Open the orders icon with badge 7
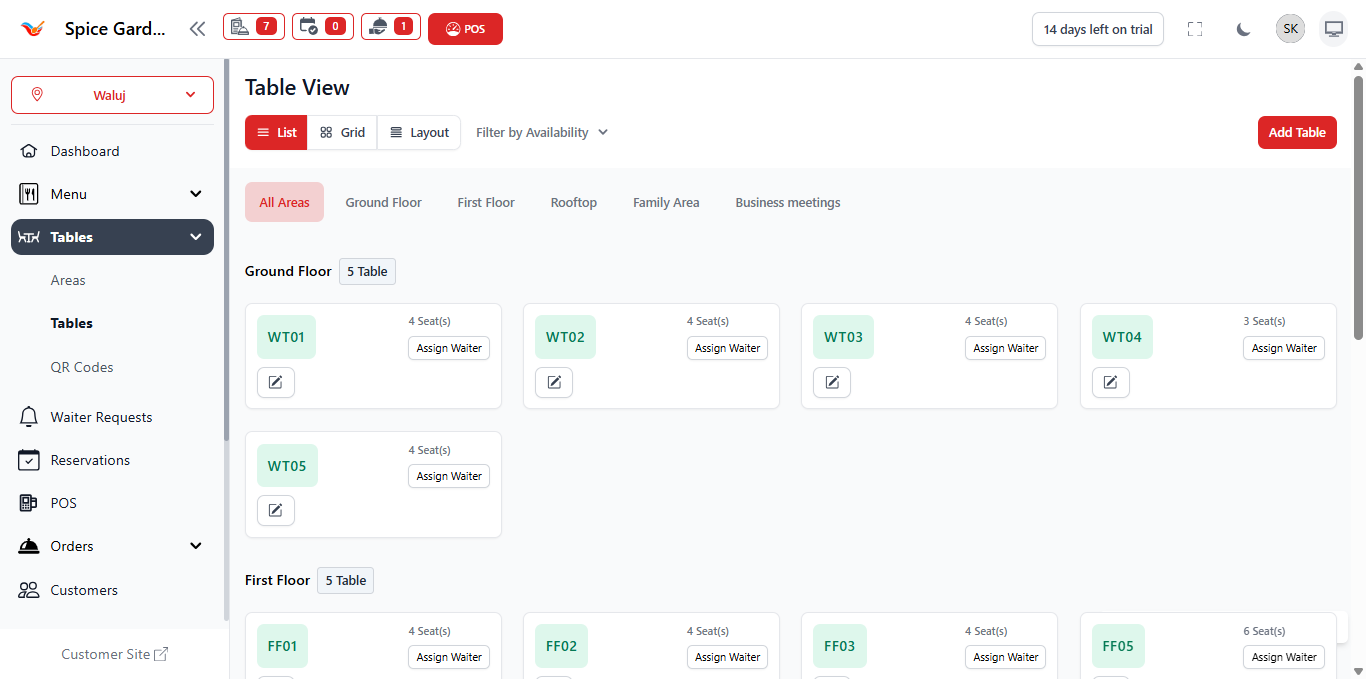Image resolution: width=1366 pixels, height=679 pixels. (x=253, y=27)
